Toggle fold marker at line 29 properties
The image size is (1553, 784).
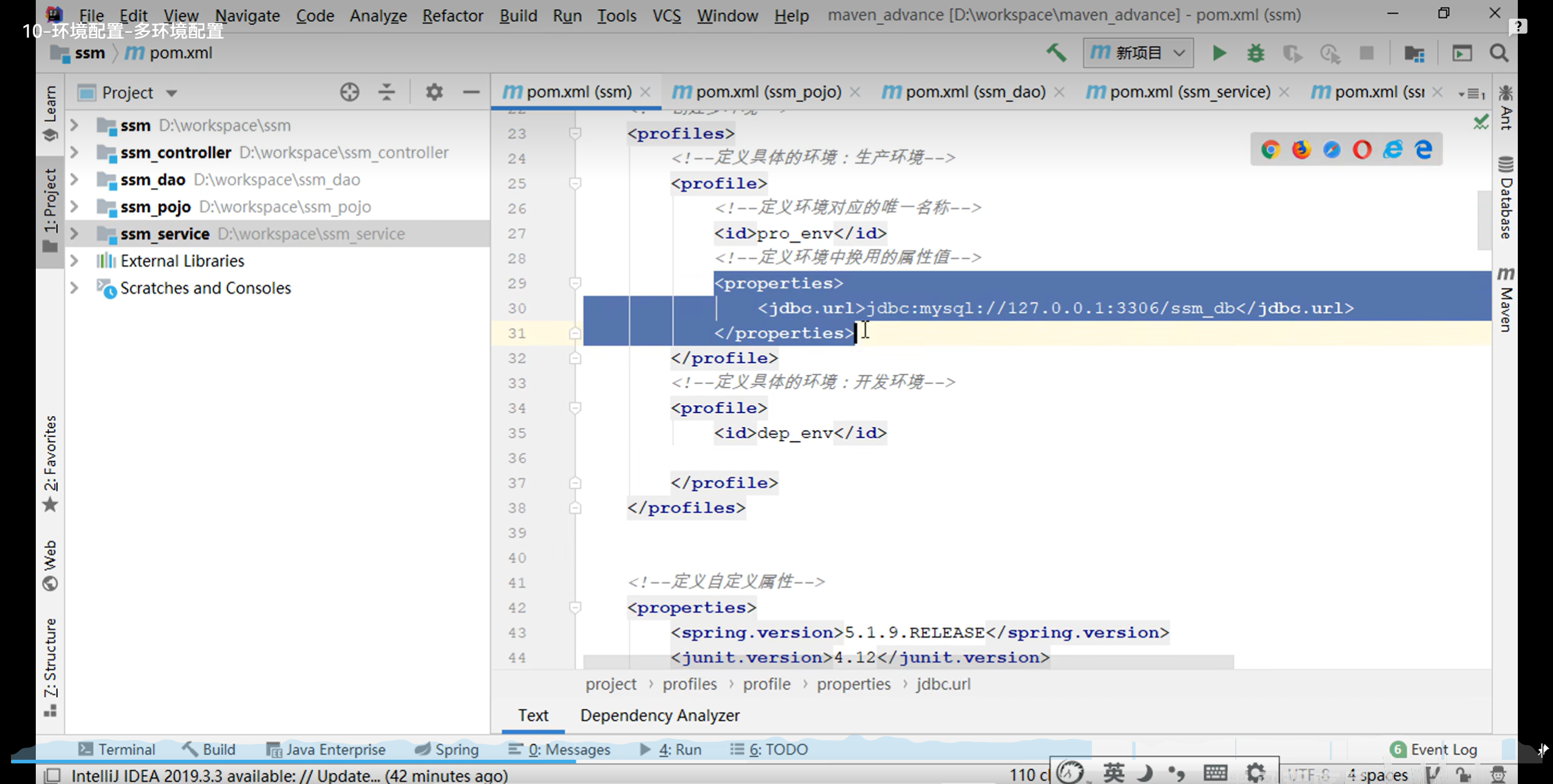point(575,283)
